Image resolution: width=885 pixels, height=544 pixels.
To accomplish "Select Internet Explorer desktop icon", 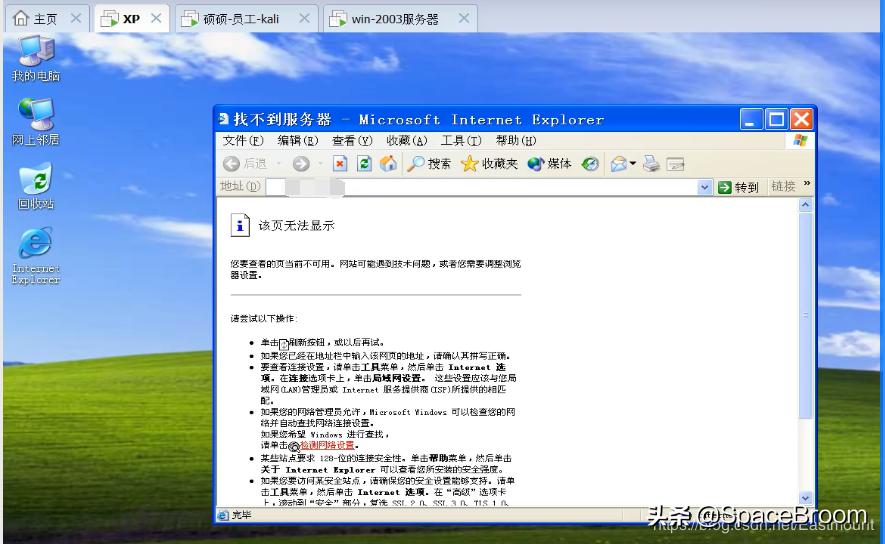I will pos(36,256).
